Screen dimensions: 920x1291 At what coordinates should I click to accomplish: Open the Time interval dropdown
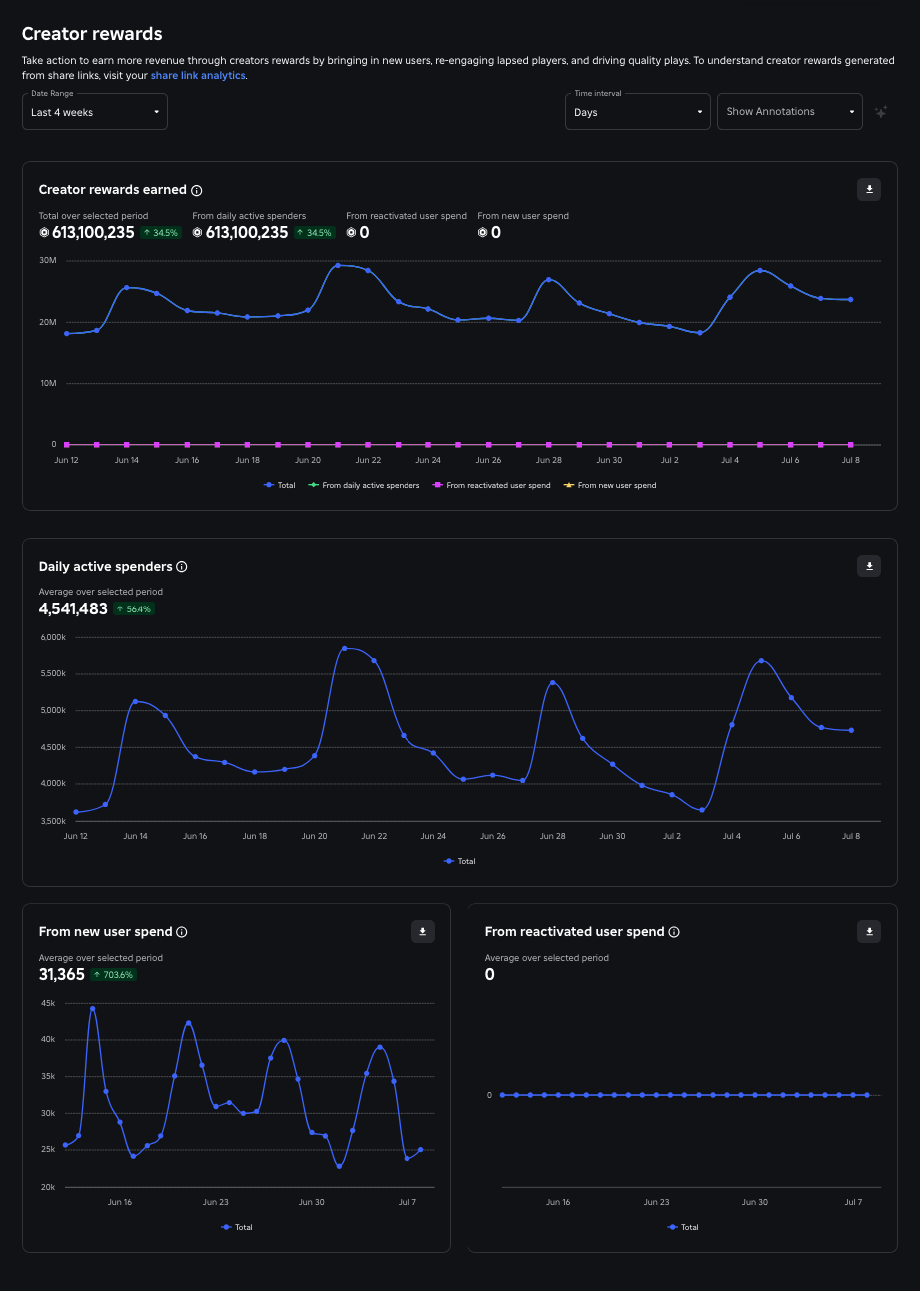coord(638,112)
